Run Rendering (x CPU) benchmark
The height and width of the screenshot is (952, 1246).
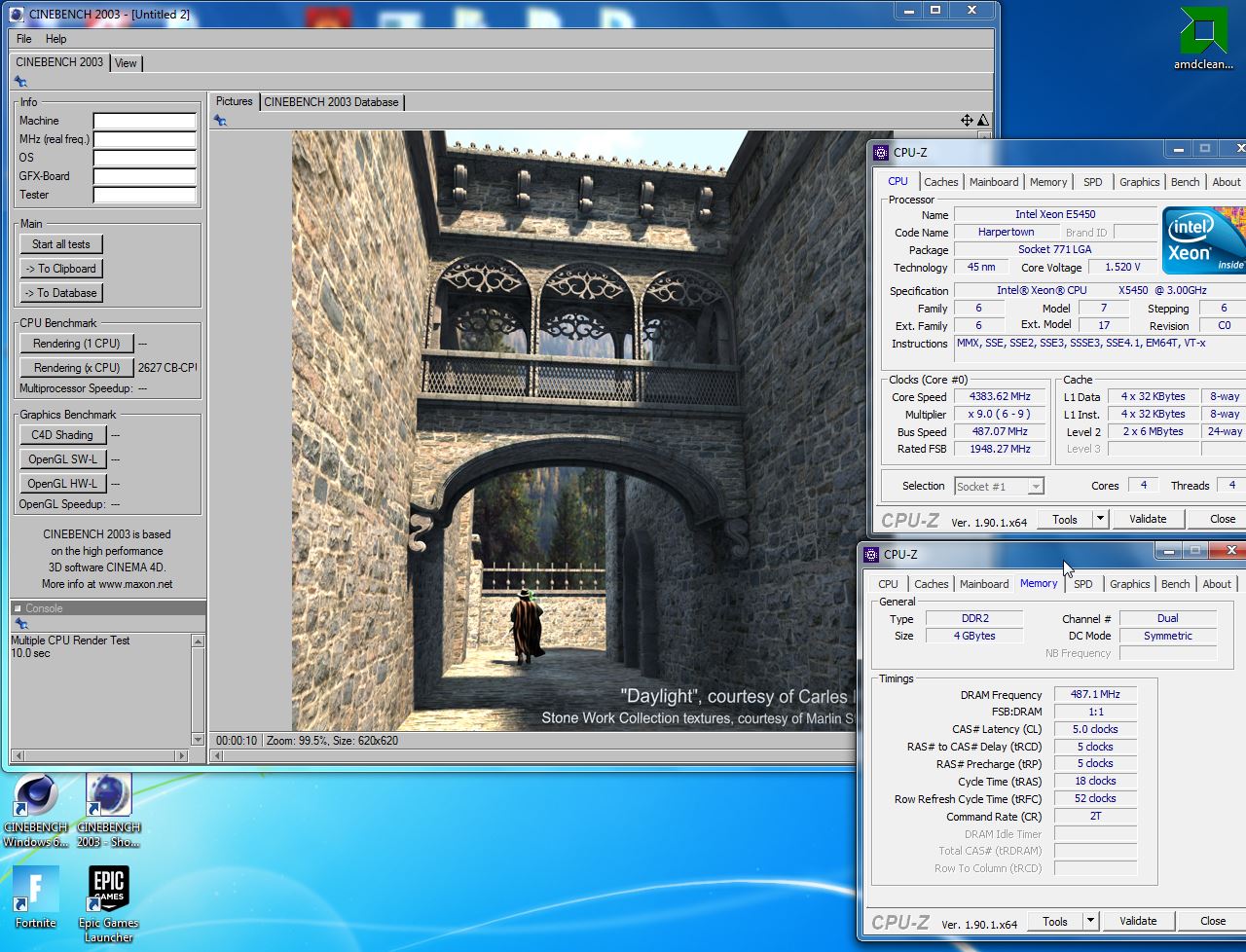pos(76,368)
